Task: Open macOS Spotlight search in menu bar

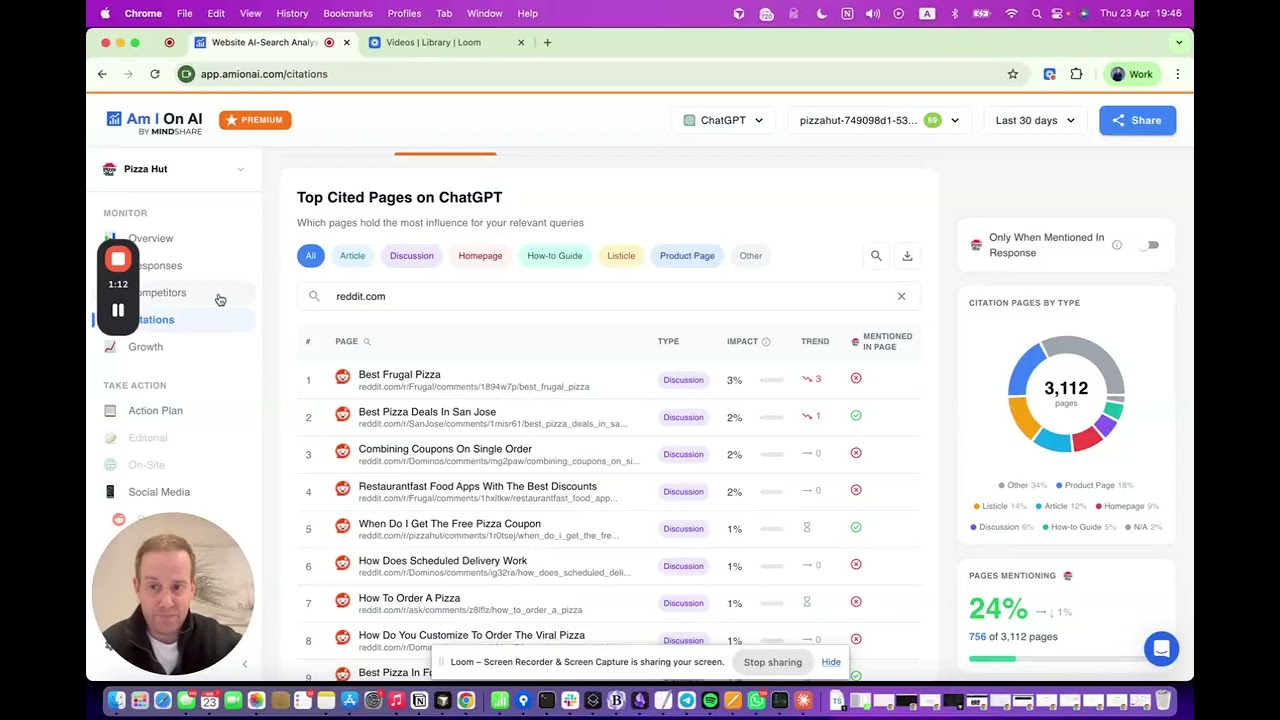Action: 1036,14
